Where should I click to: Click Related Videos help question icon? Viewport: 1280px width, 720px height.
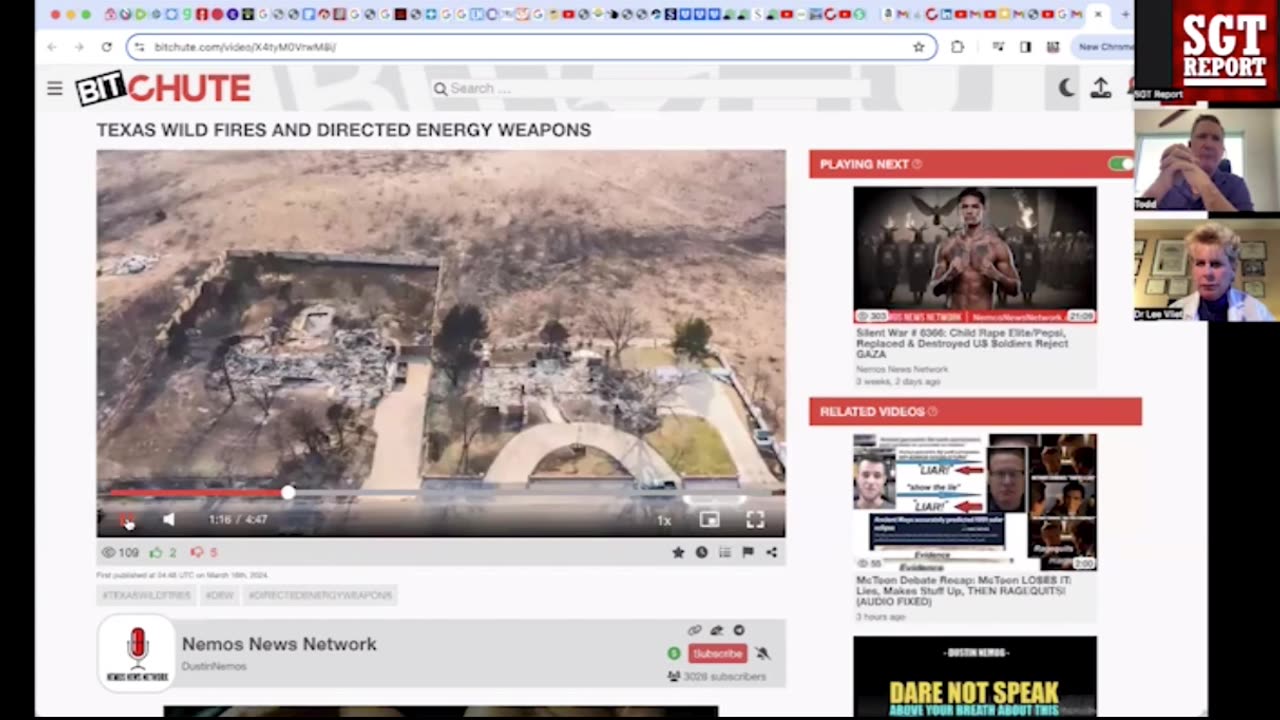click(x=933, y=412)
